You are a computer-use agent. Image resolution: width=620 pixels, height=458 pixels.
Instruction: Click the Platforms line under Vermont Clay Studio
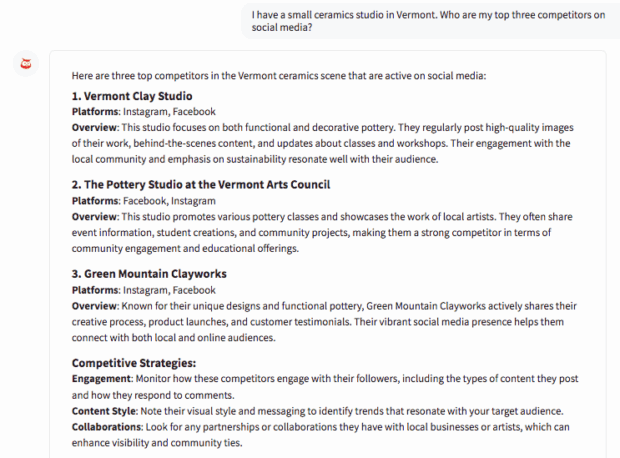pos(143,112)
